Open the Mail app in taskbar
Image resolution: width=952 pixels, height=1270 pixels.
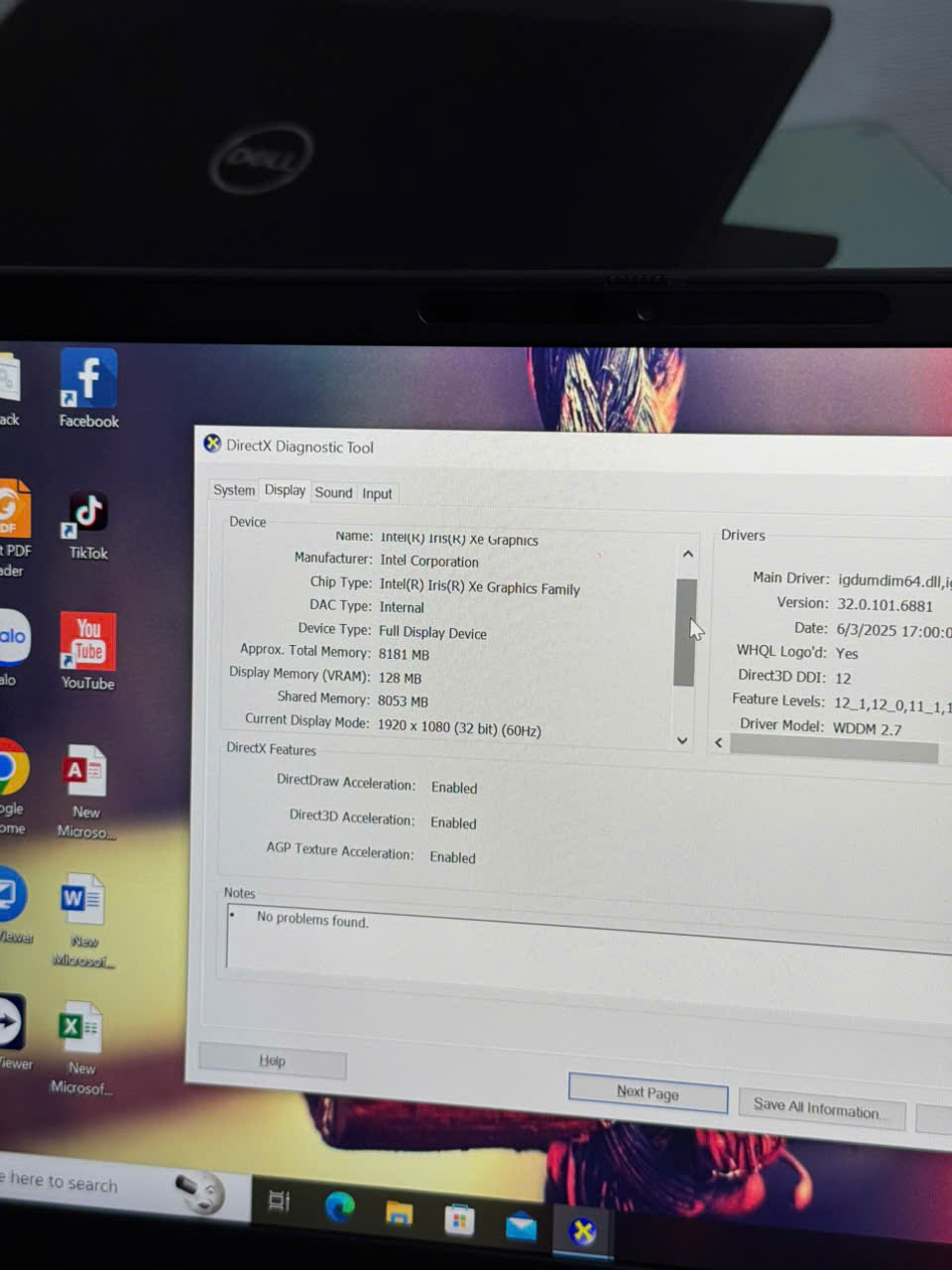[x=521, y=1226]
